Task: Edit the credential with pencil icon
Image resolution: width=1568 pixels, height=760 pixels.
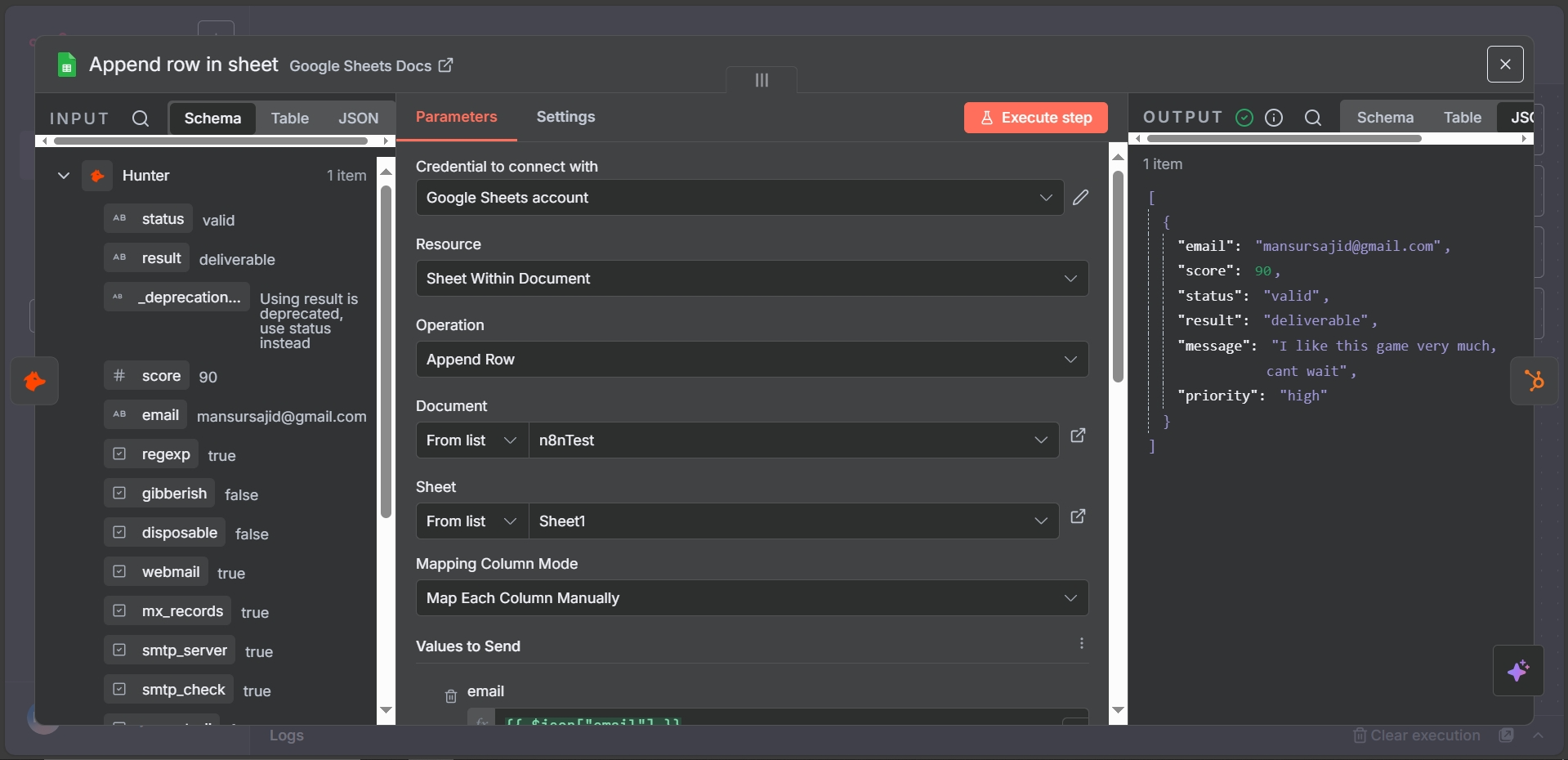Action: tap(1080, 198)
